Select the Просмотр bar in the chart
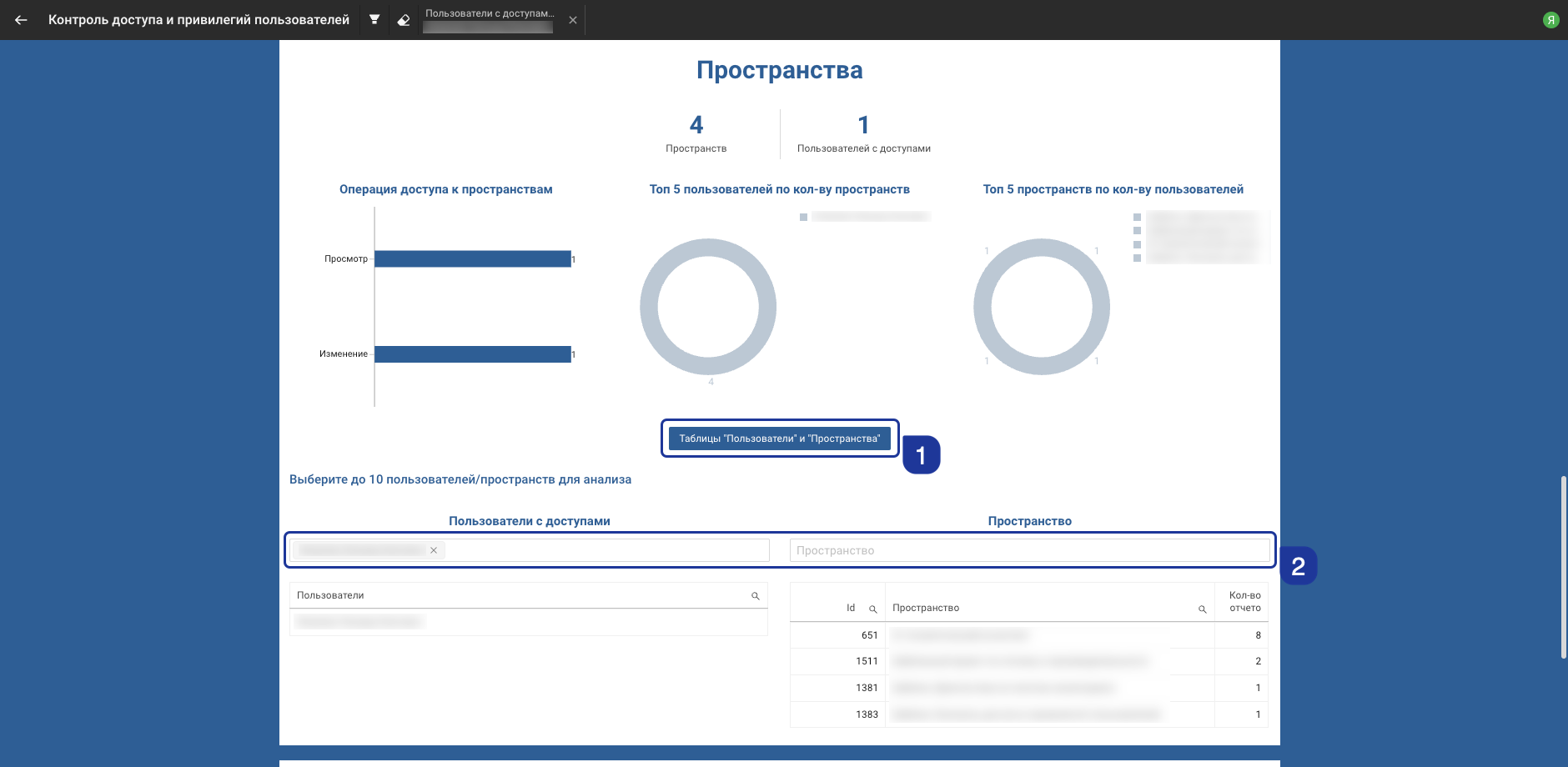This screenshot has width=1568, height=767. coord(472,259)
